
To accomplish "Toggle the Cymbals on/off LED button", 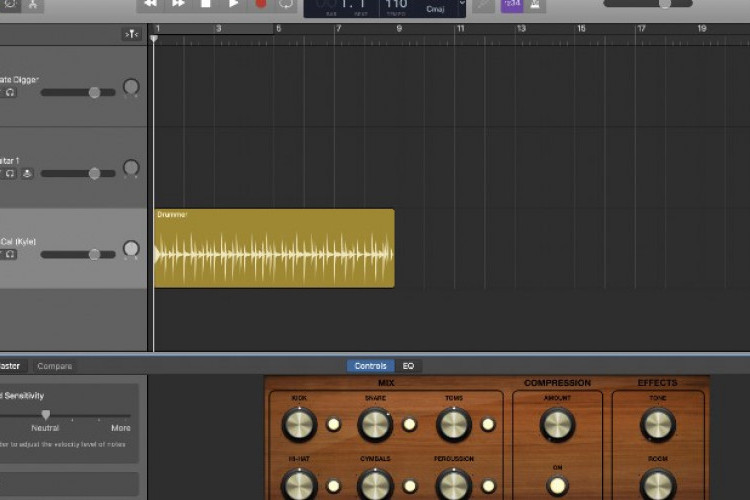I will point(409,486).
